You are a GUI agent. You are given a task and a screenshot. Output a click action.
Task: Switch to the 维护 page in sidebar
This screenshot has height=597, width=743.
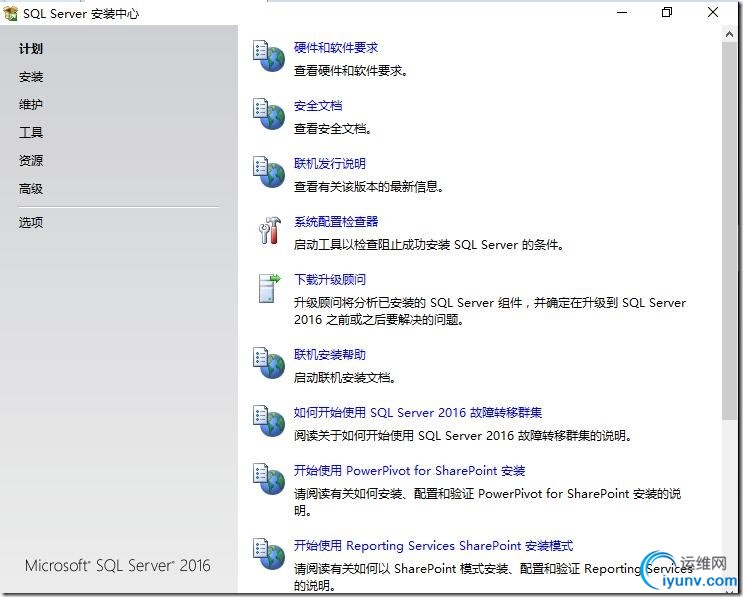[31, 105]
